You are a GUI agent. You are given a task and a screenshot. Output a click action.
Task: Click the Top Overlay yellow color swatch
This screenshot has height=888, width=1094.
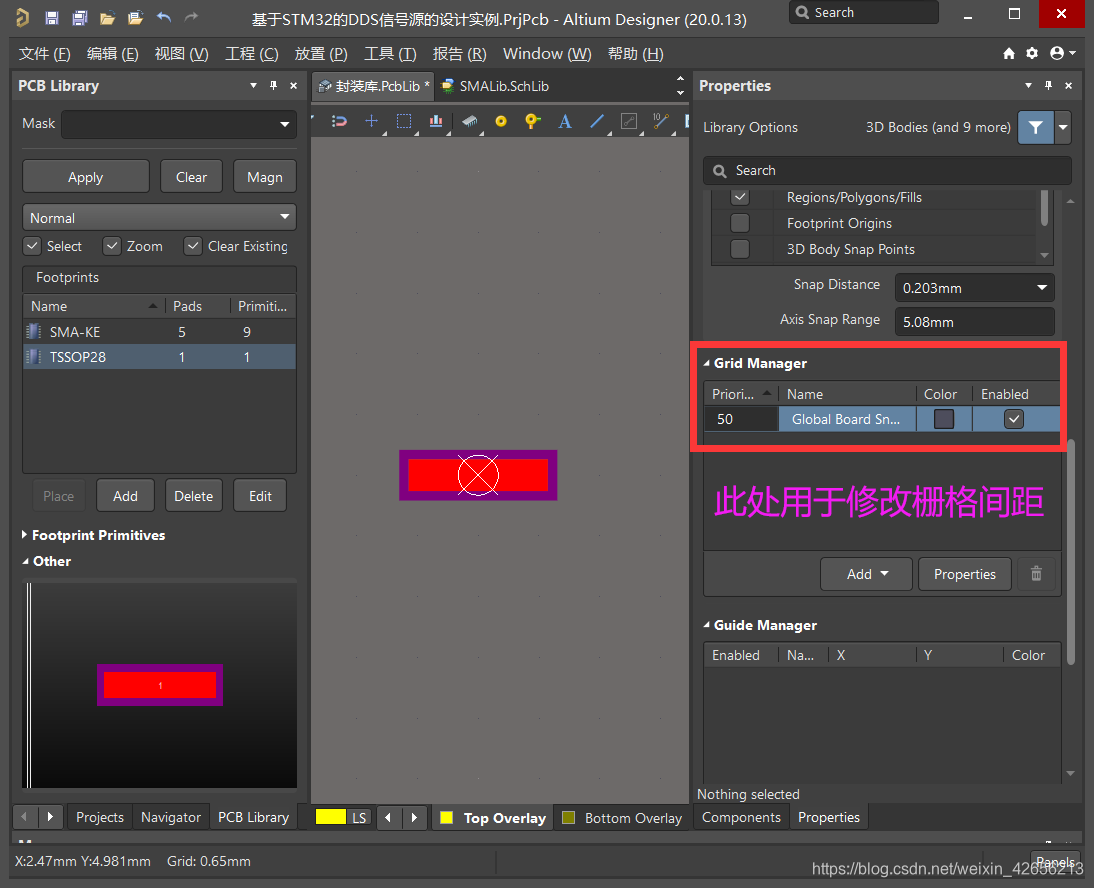(447, 818)
